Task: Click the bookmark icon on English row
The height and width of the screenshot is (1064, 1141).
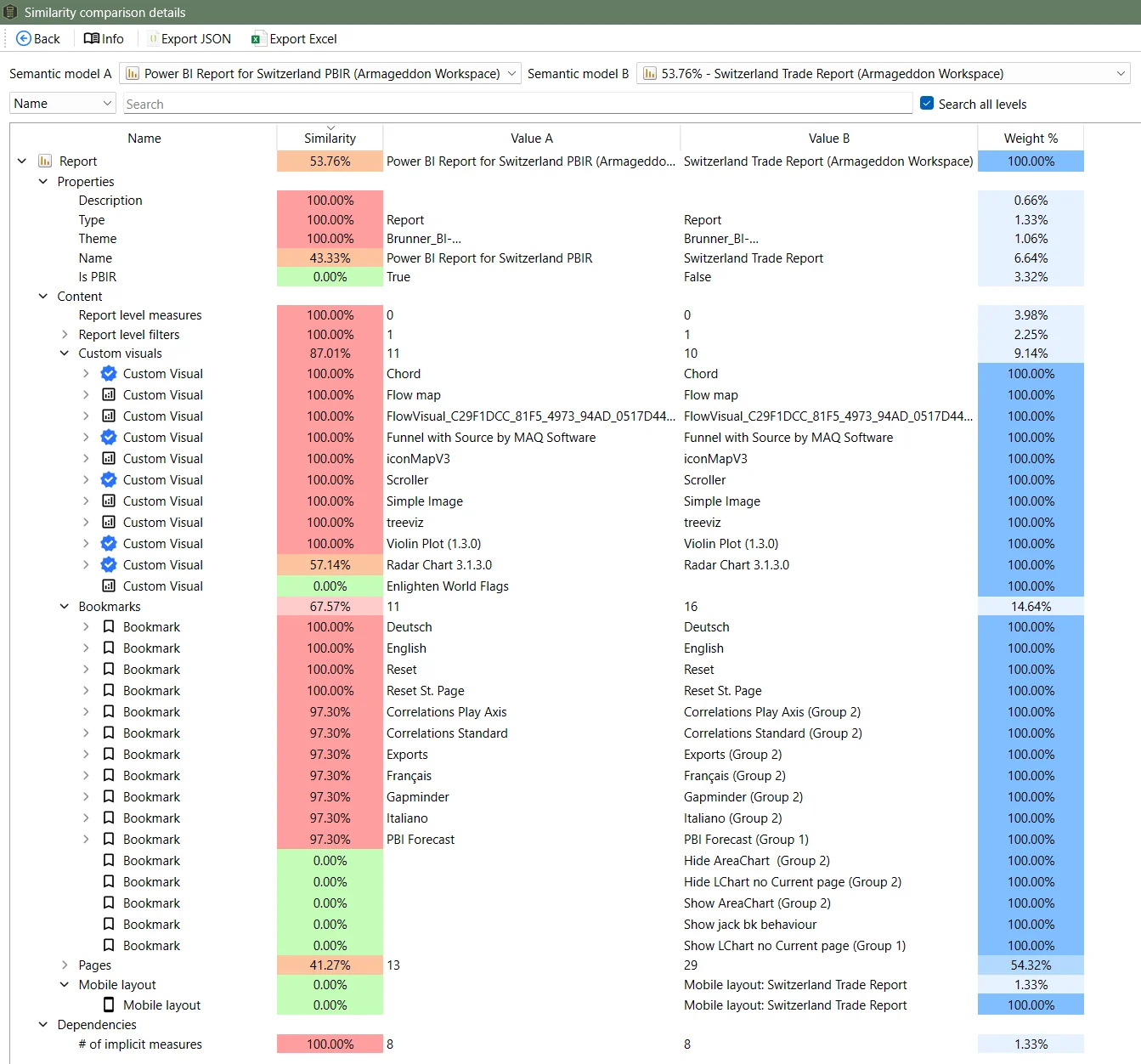Action: click(x=109, y=648)
